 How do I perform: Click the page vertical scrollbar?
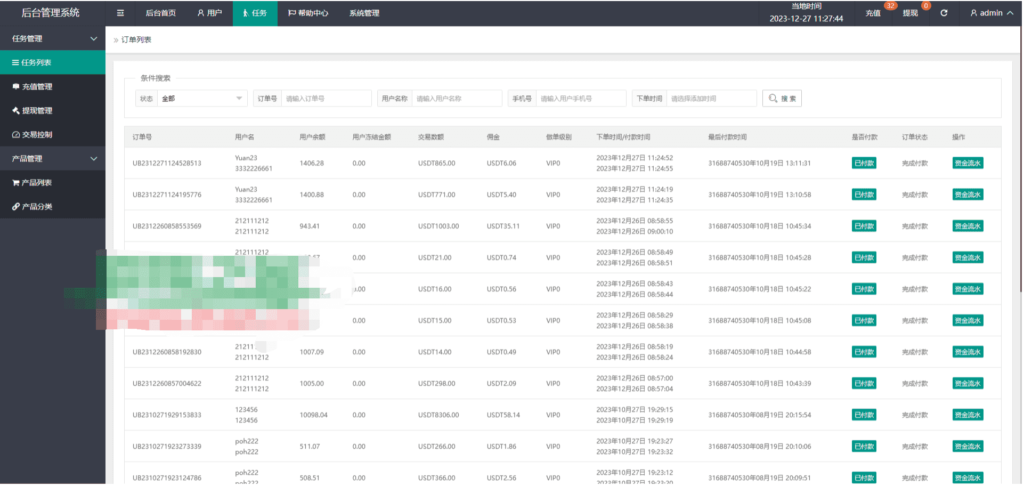1021,157
